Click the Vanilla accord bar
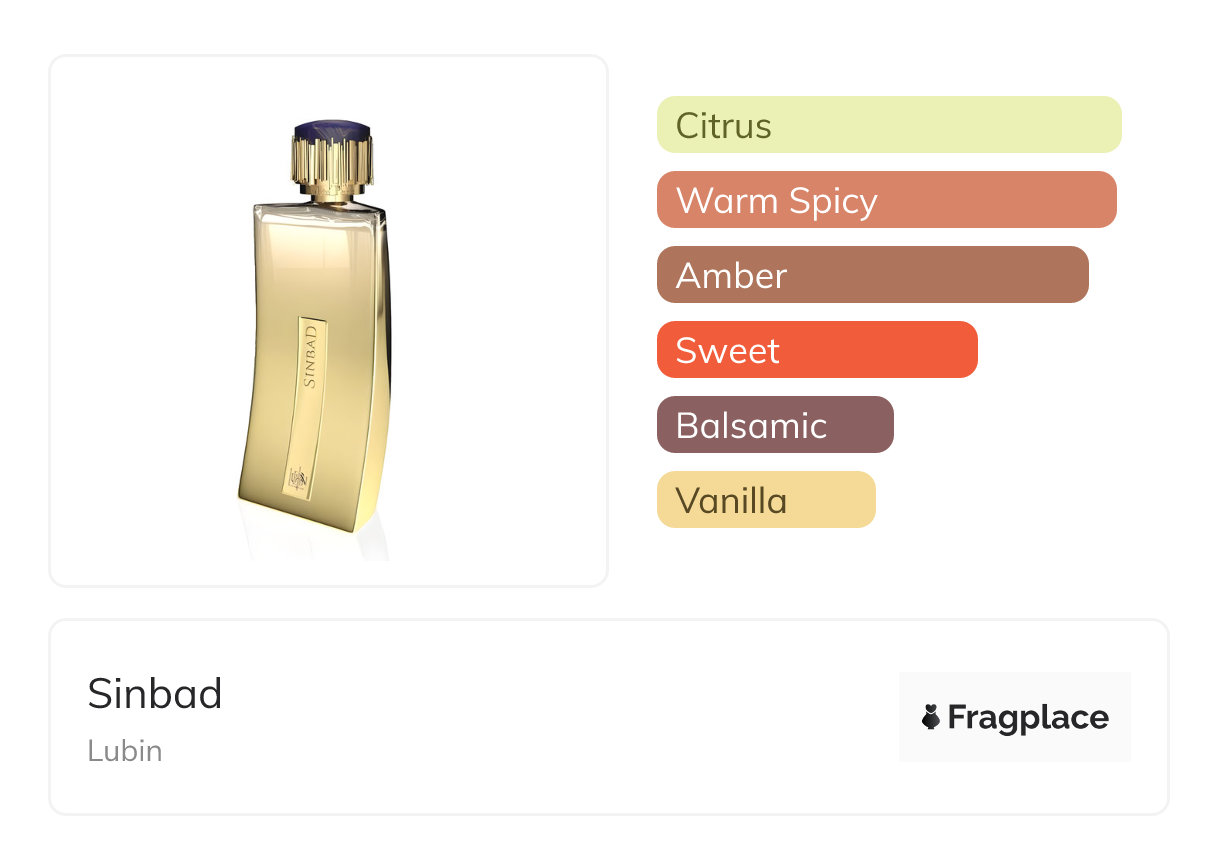The width and height of the screenshot is (1218, 864). 765,500
